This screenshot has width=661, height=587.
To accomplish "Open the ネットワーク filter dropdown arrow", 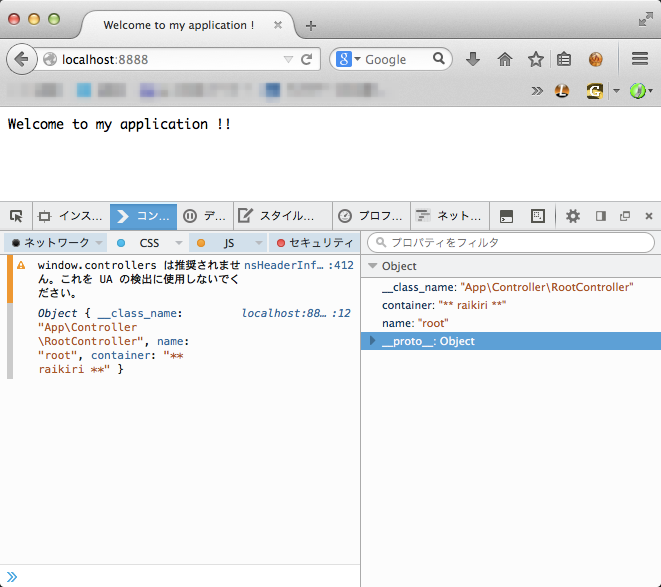I will point(99,243).
